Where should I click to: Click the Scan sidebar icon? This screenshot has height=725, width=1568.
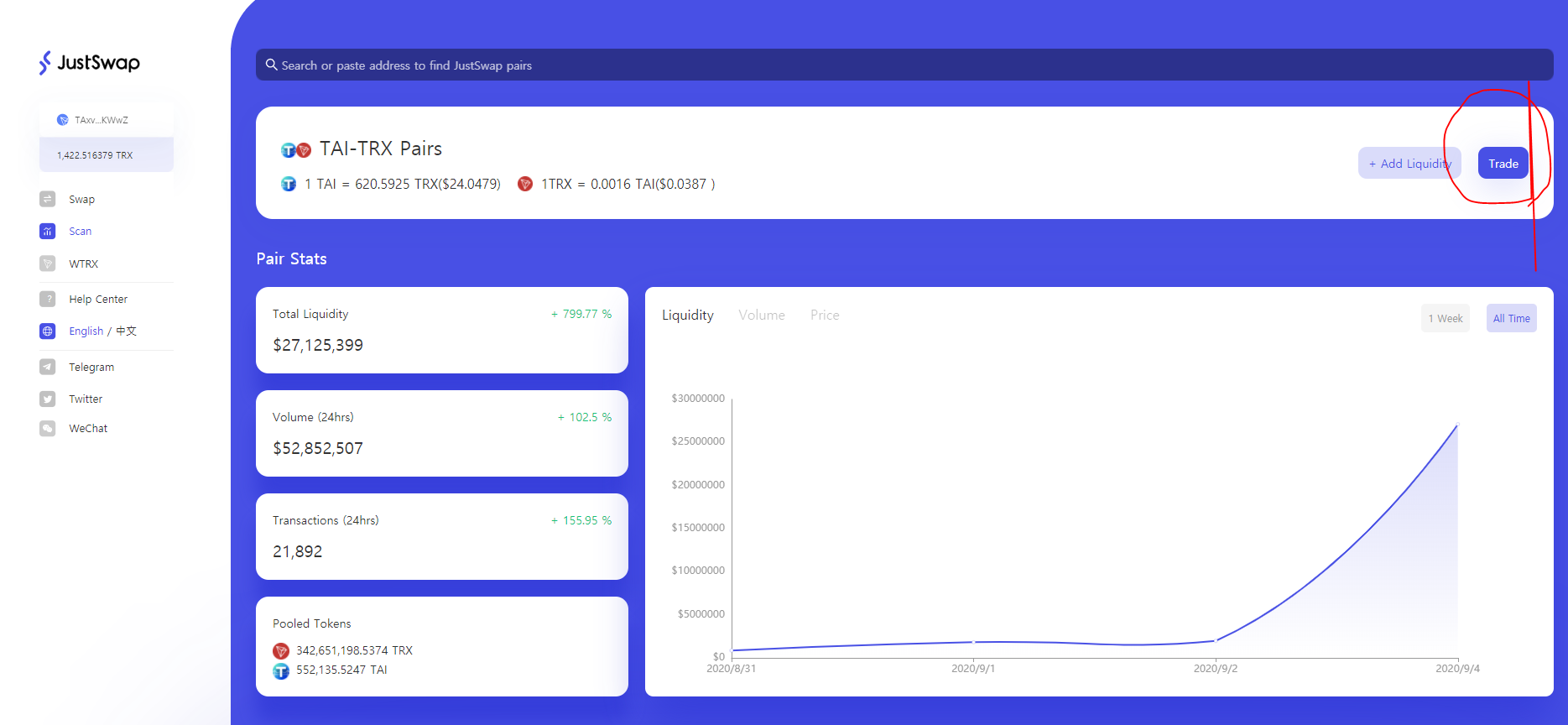coord(48,232)
